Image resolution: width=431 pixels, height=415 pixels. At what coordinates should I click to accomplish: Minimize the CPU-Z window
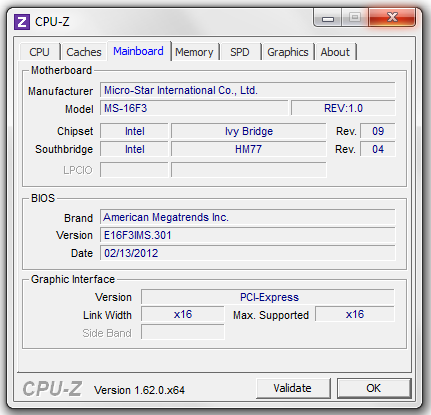pos(328,18)
